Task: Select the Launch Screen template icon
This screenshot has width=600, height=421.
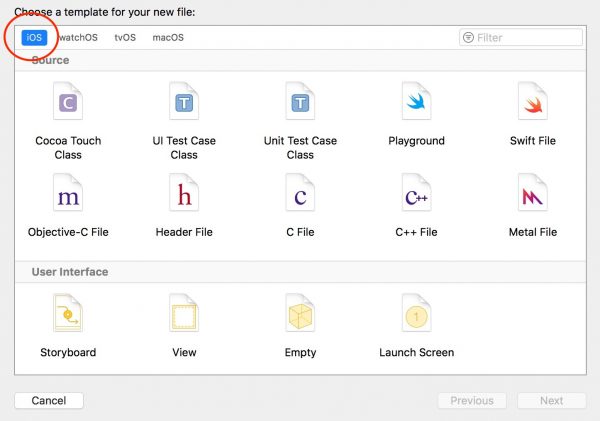Action: coord(416,313)
